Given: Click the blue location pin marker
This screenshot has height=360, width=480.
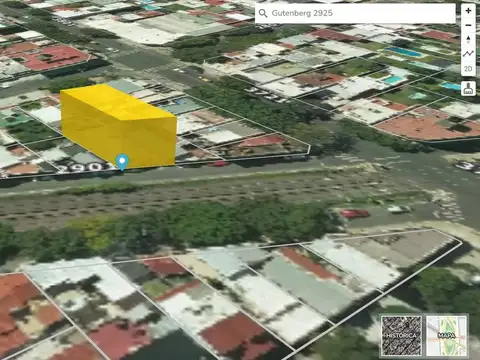Looking at the screenshot, I should pos(122,162).
